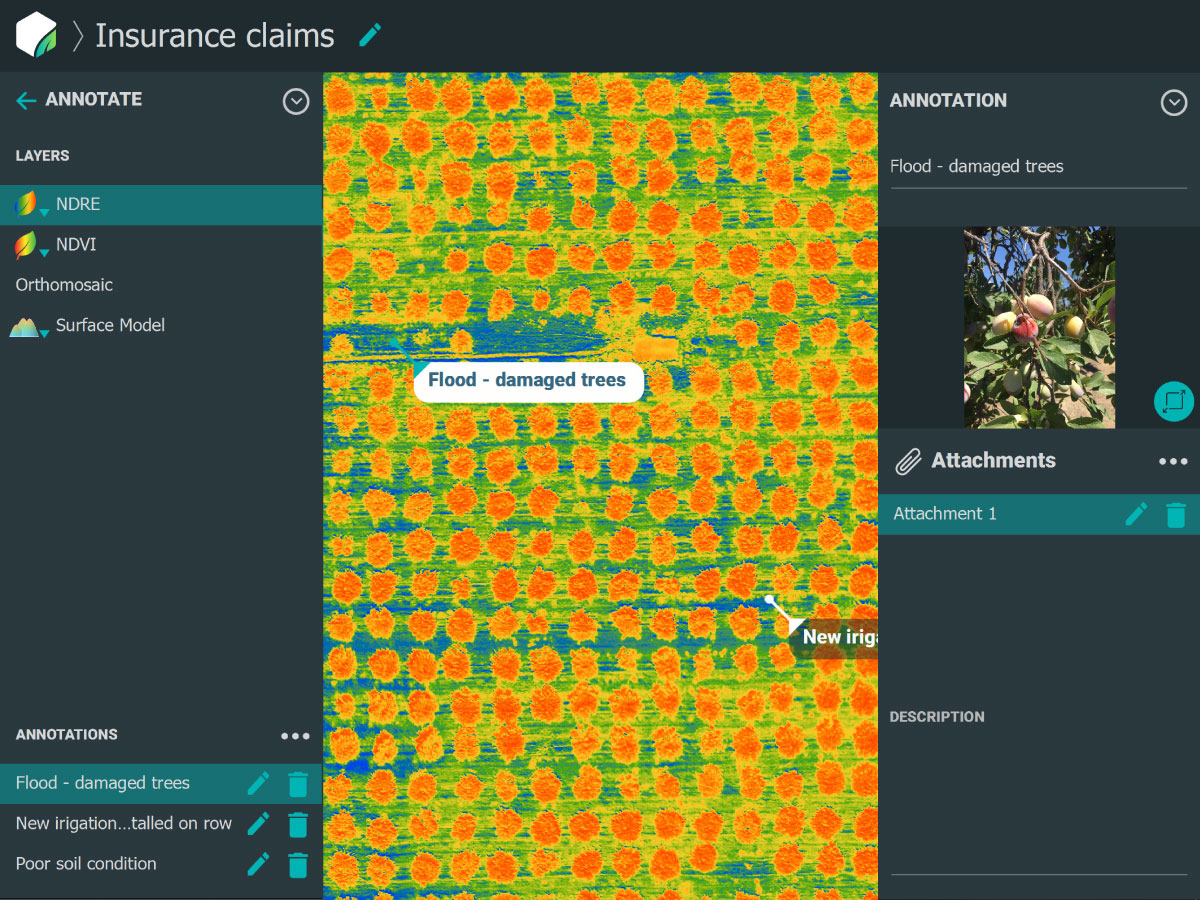Click the New irrigation map marker label
The height and width of the screenshot is (900, 1200).
pos(838,637)
